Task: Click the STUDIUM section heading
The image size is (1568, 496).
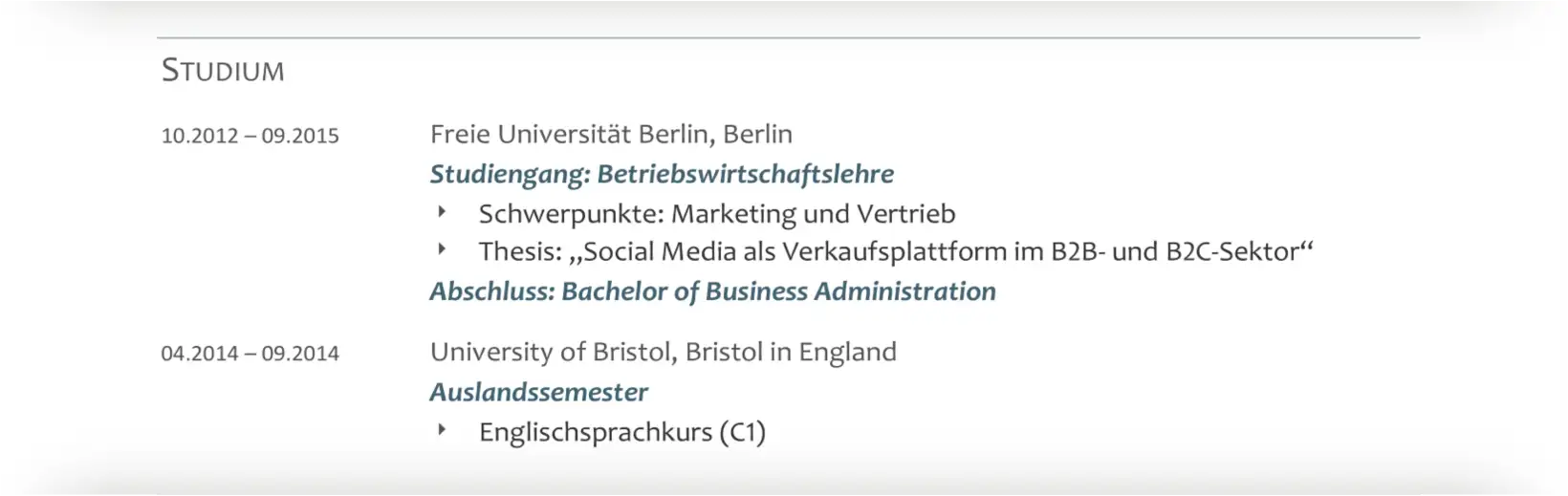Action: tap(223, 71)
